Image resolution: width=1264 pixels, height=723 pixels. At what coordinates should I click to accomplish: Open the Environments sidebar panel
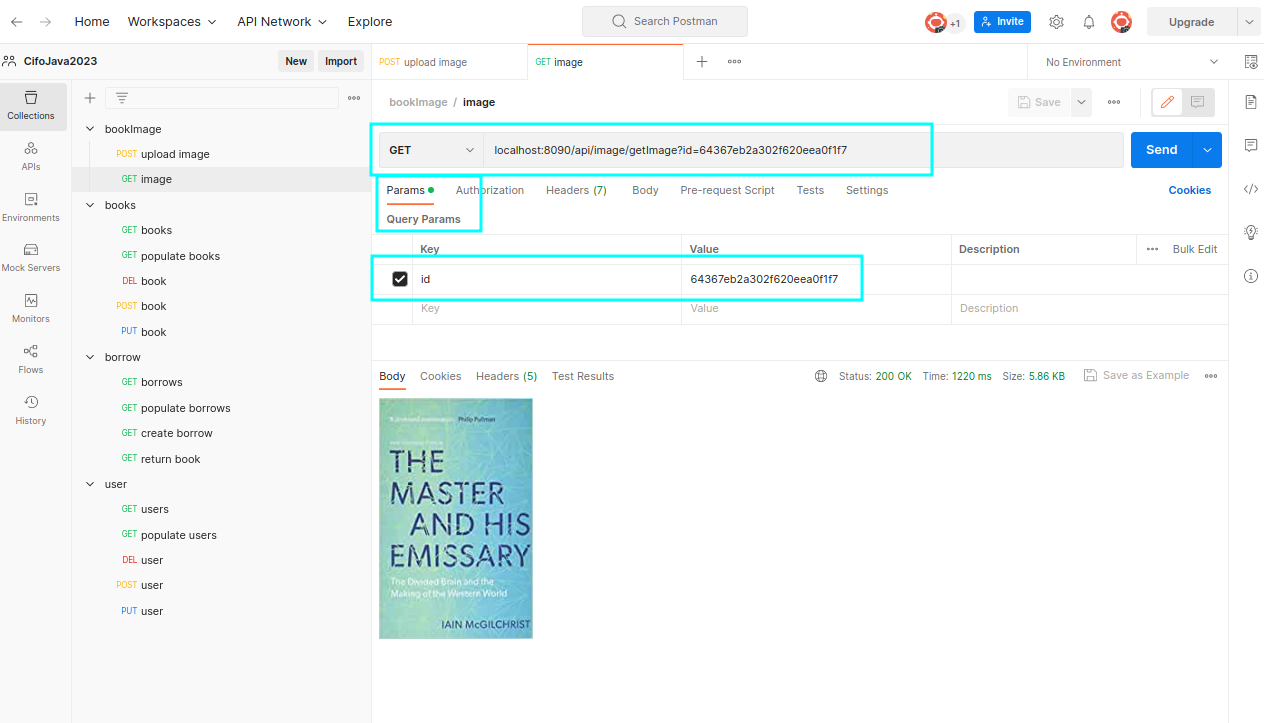(31, 207)
